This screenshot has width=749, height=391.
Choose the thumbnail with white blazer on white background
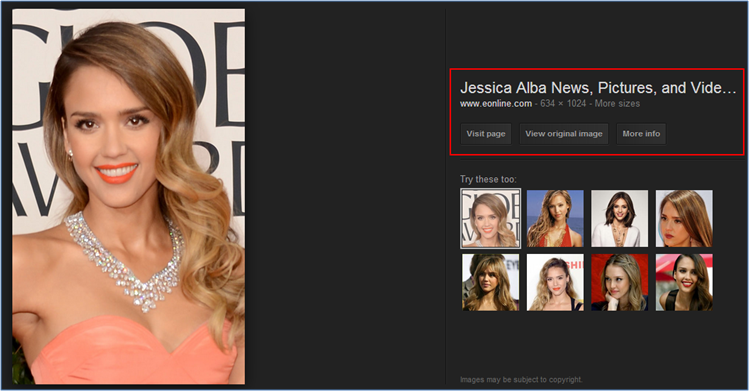(x=620, y=219)
